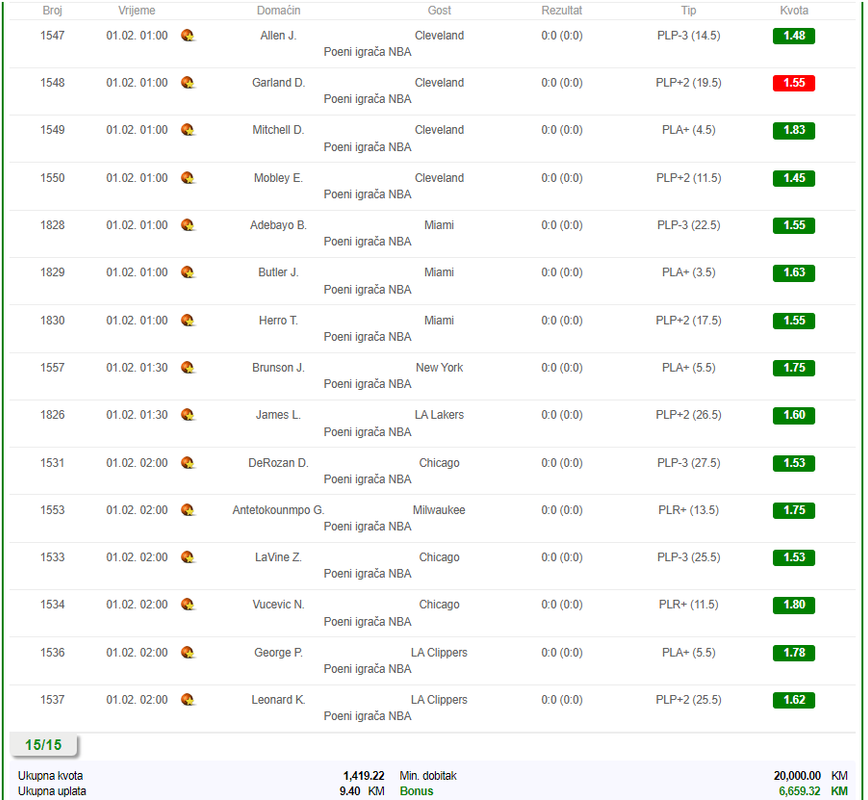Click basketball icon in Leonard K. row
The width and height of the screenshot is (868, 800).
pos(188,700)
